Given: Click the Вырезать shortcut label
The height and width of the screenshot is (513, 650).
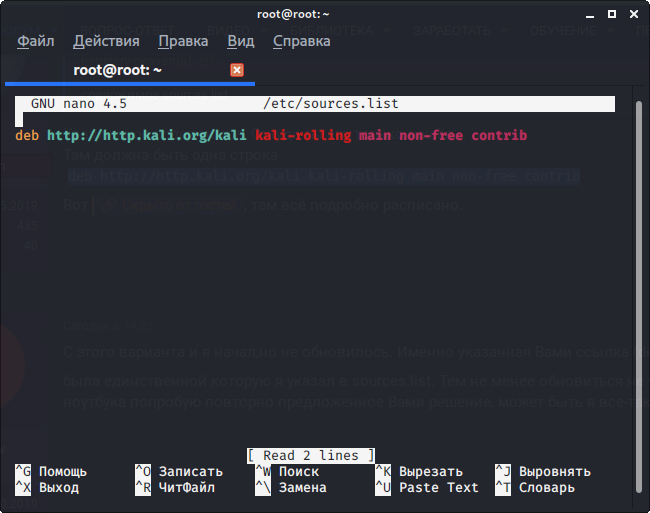Looking at the screenshot, I should click(x=430, y=471).
